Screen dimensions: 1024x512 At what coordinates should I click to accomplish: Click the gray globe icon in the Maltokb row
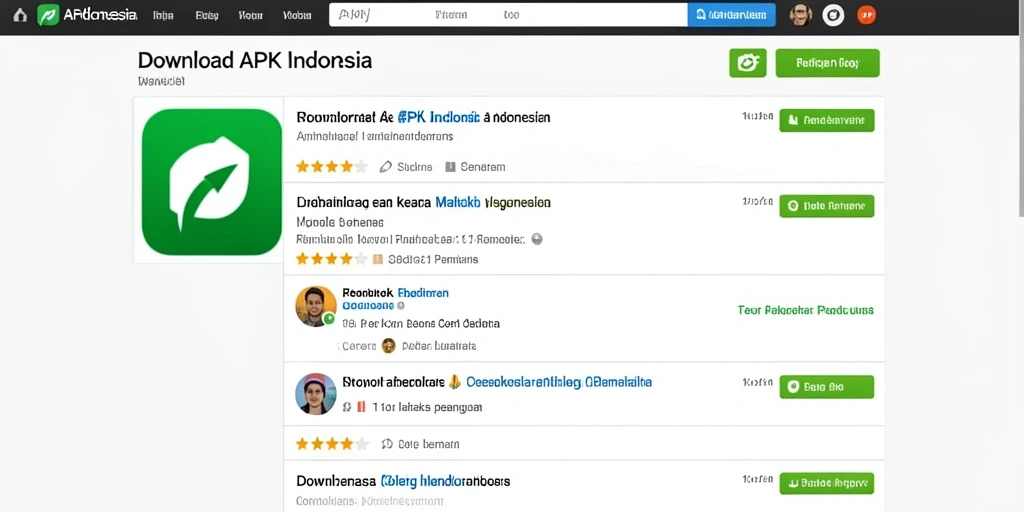537,239
